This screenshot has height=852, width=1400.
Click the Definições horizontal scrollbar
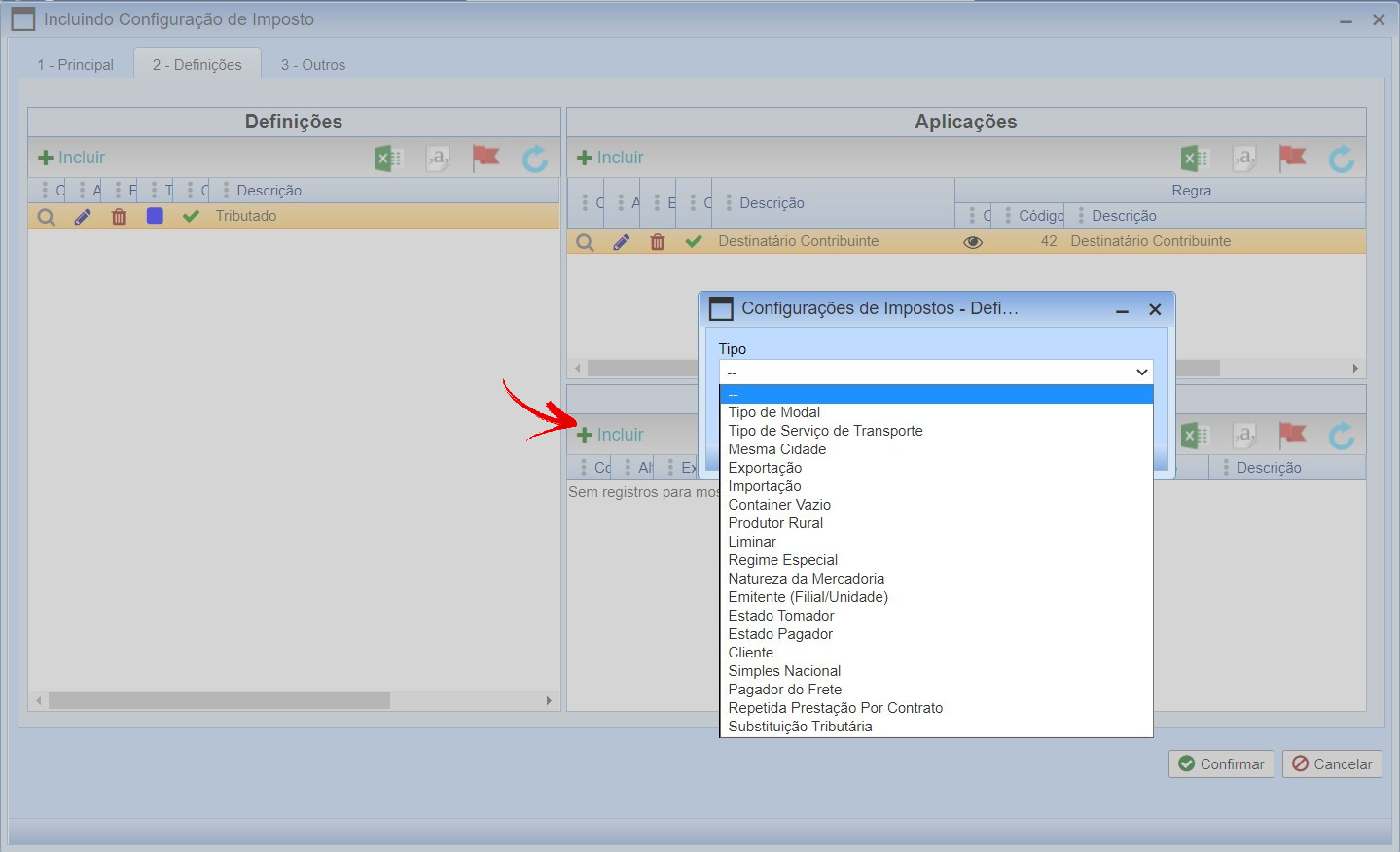click(219, 700)
